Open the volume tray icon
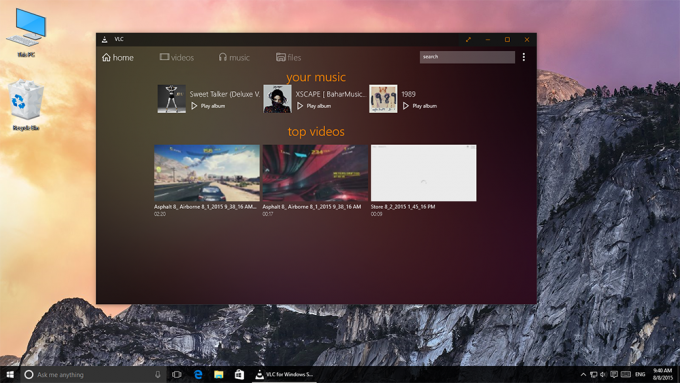This screenshot has width=680, height=383. point(603,374)
